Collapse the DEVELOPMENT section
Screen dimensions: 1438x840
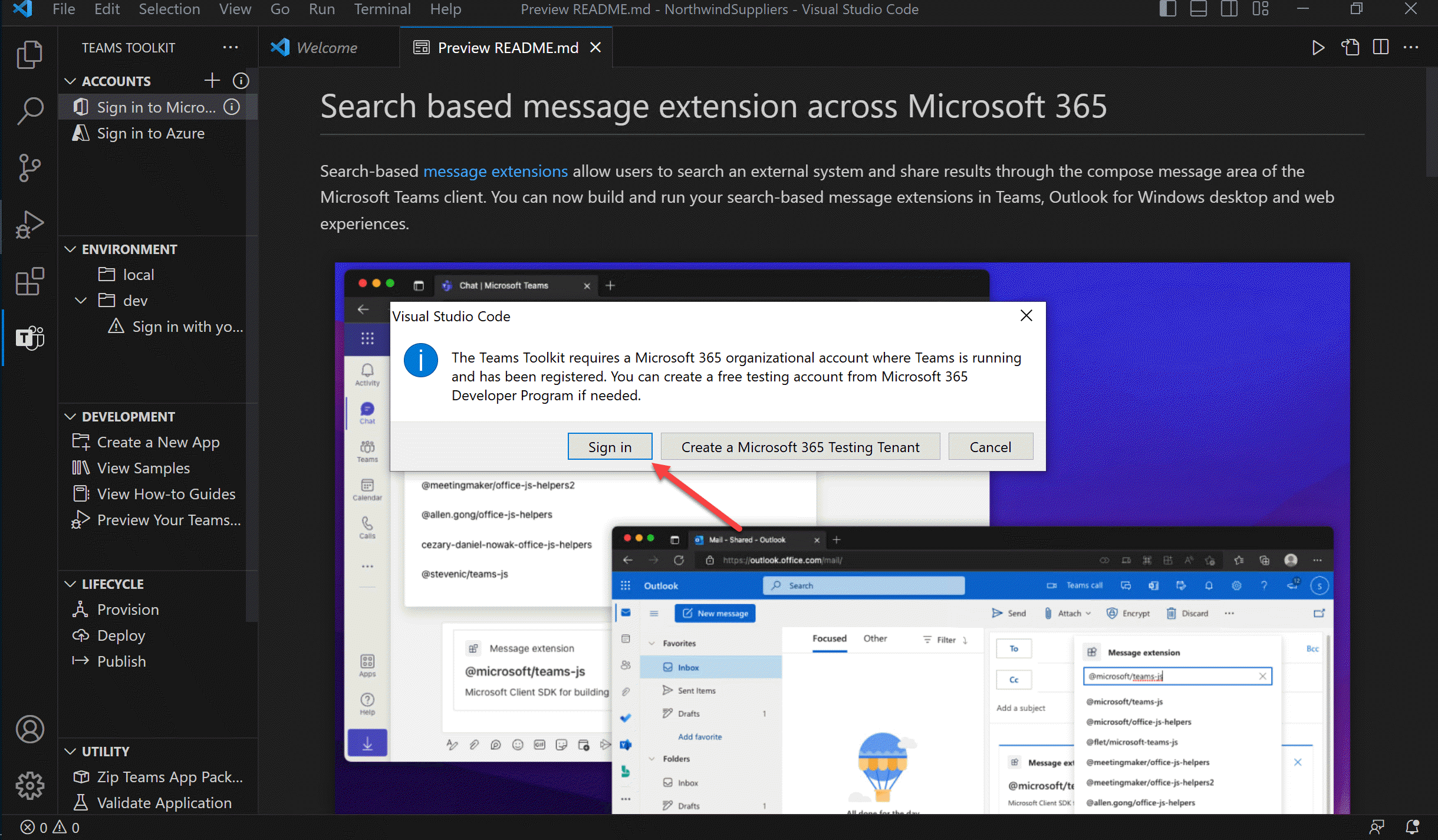[x=70, y=416]
